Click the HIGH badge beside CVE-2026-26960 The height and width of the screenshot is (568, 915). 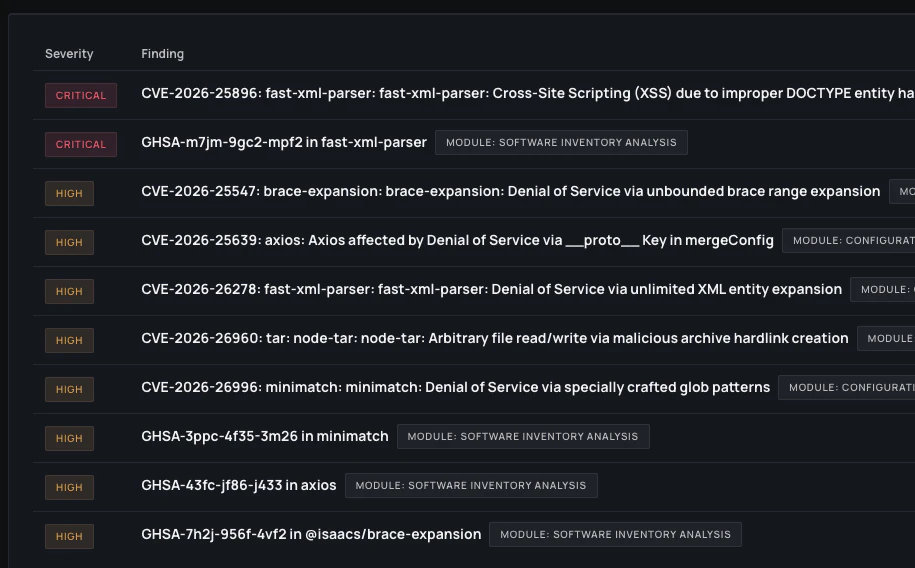69,340
